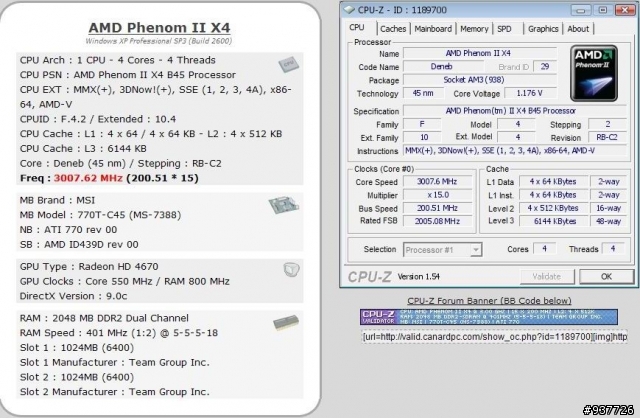Open the SPD tab
Viewport: 640px width, 418px height.
pos(504,29)
